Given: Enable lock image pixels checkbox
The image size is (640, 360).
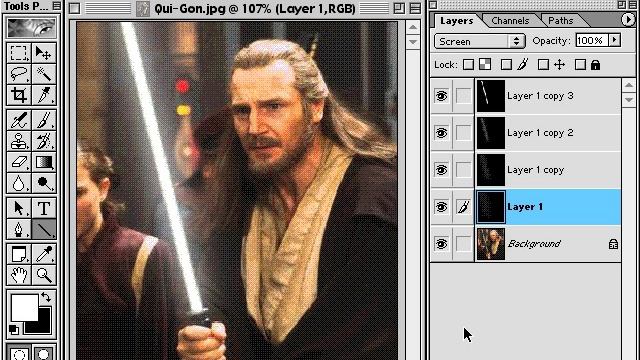Looking at the screenshot, I should click(x=506, y=64).
